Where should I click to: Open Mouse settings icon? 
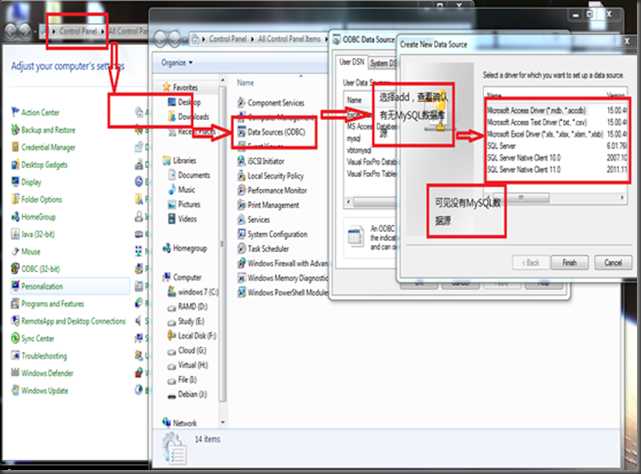click(x=16, y=251)
